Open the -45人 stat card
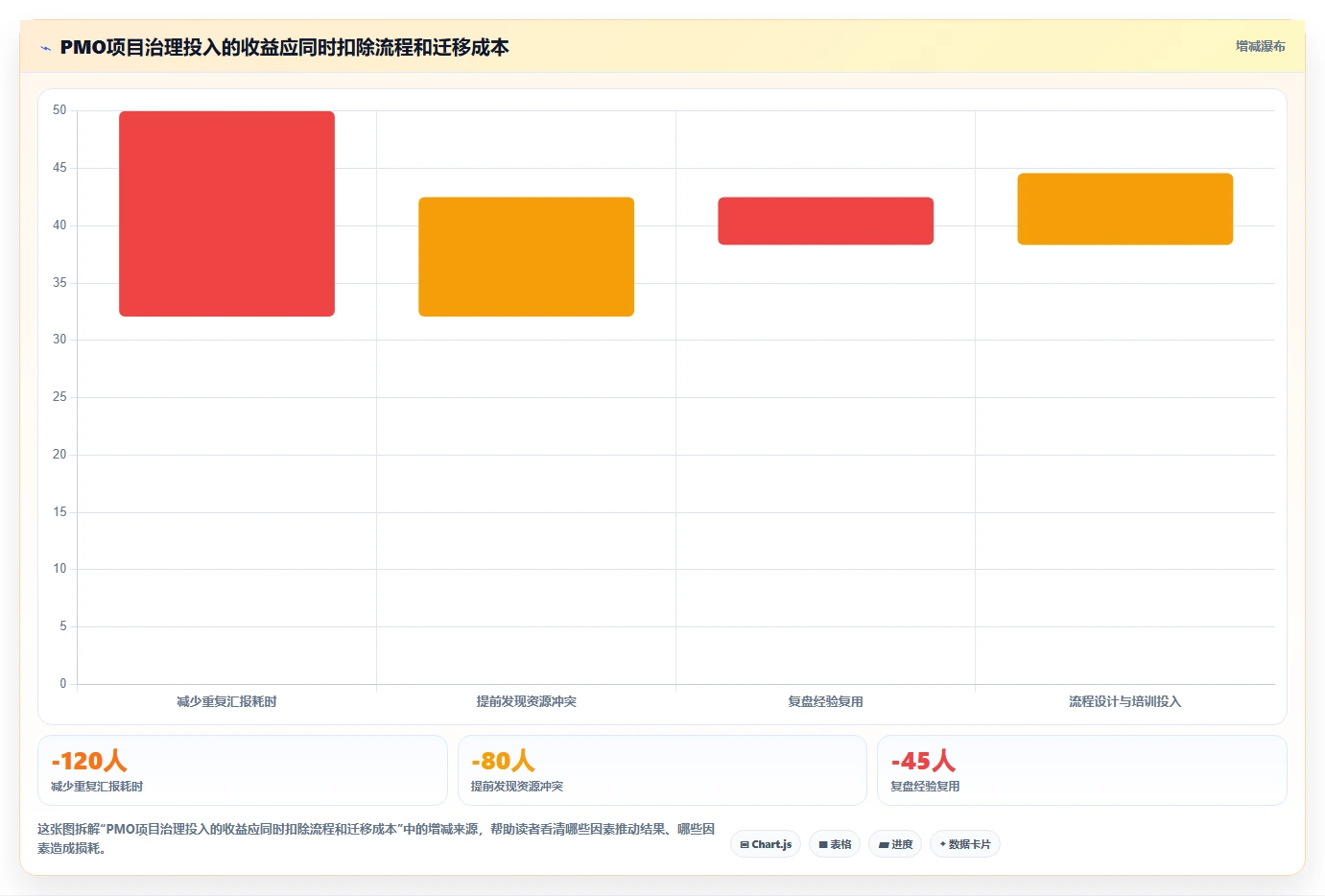Image resolution: width=1325 pixels, height=896 pixels. tap(1082, 770)
